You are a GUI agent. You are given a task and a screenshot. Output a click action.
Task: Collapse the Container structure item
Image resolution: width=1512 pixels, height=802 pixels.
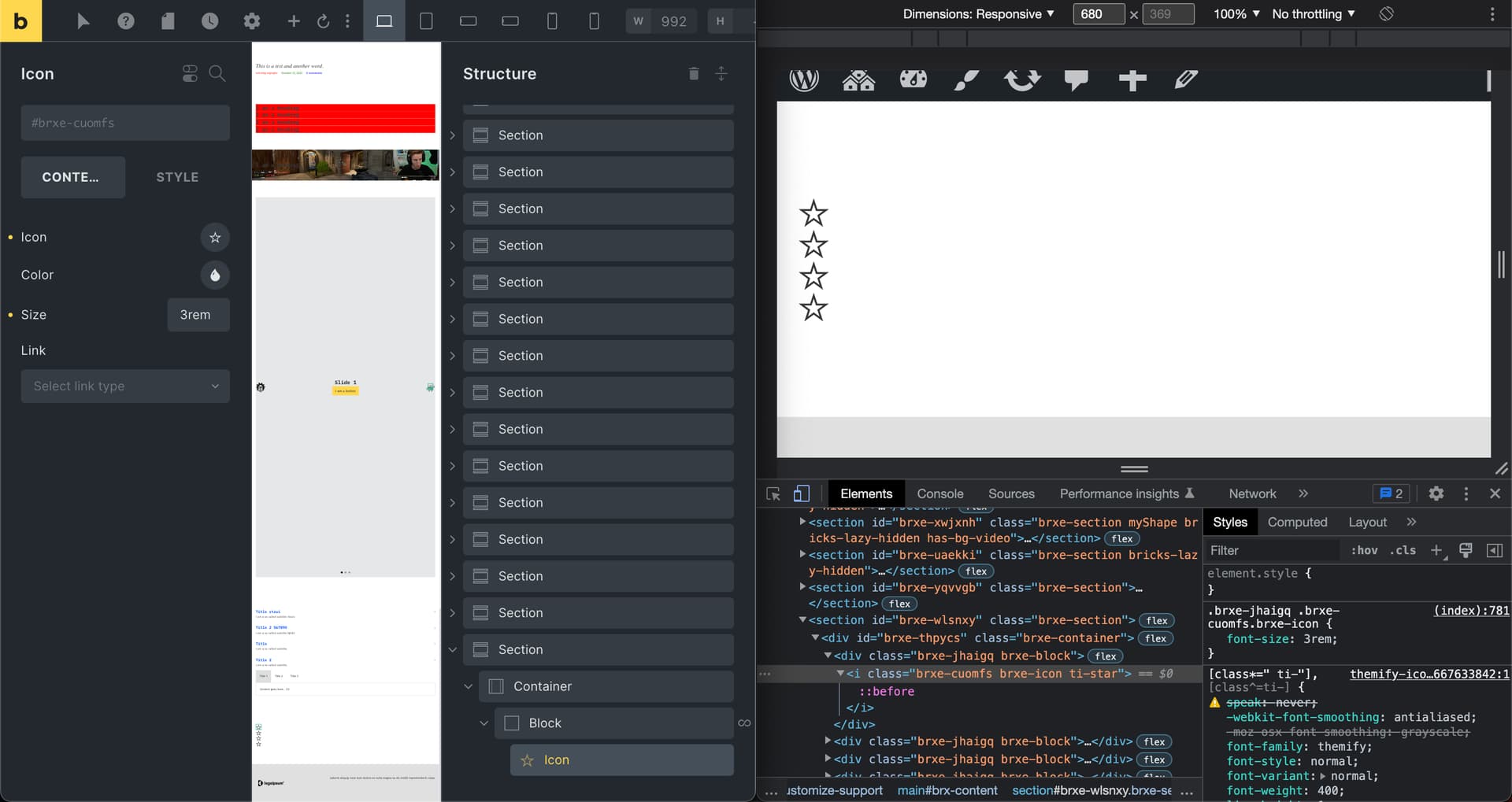pos(468,687)
